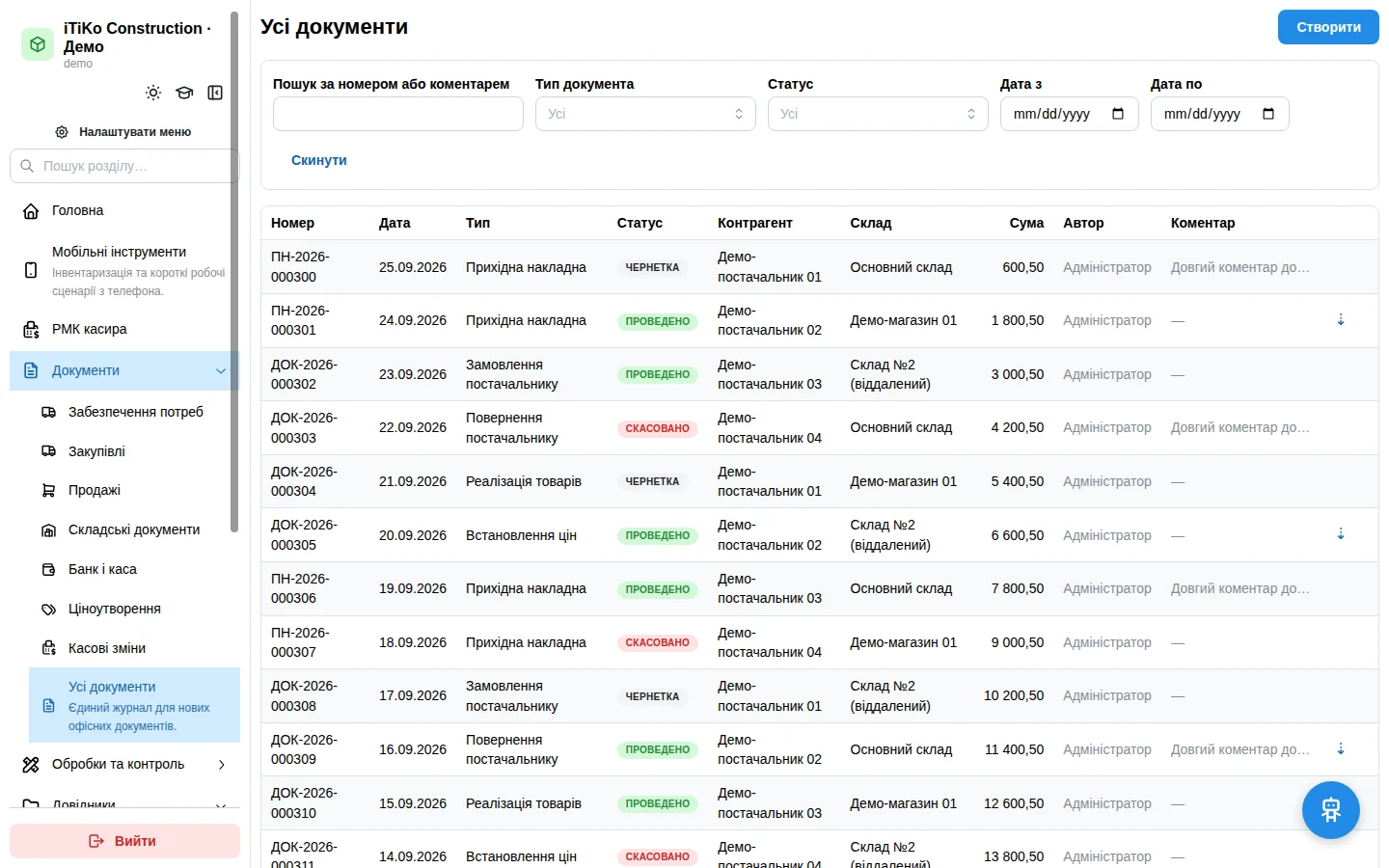Click the ЧЕРНЕТКА status badge in row ПН-2026-000300

(652, 267)
